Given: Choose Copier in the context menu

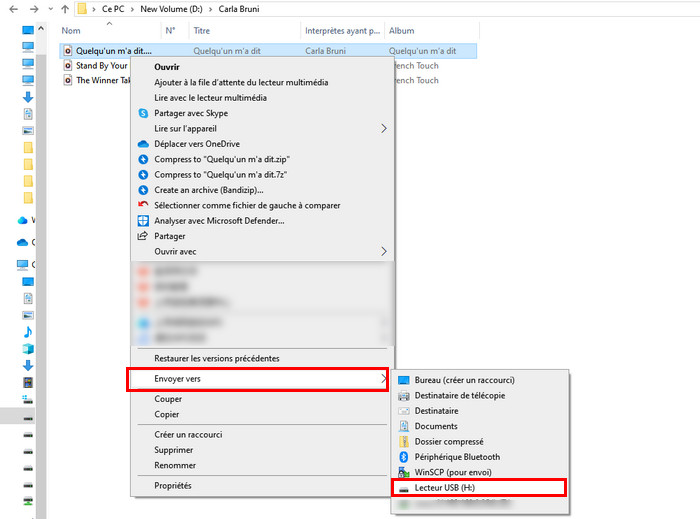Looking at the screenshot, I should coord(167,414).
